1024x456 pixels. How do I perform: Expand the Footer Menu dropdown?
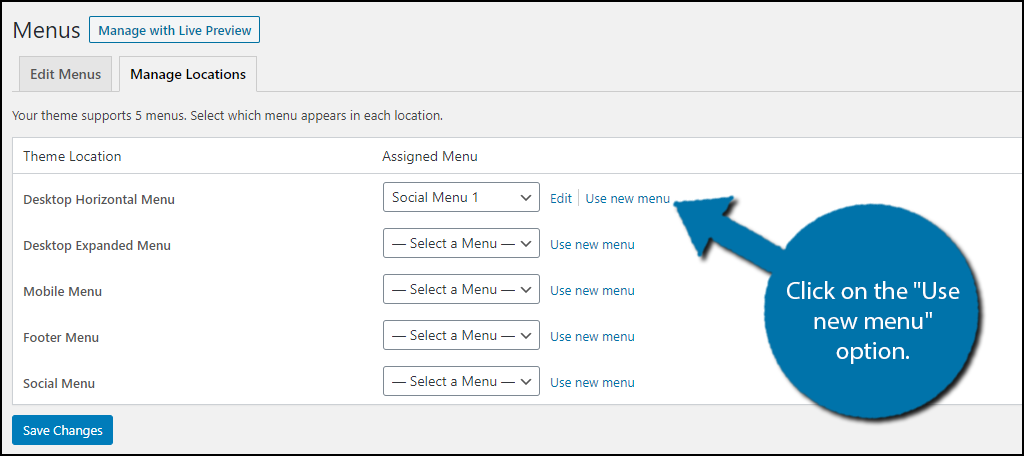461,335
